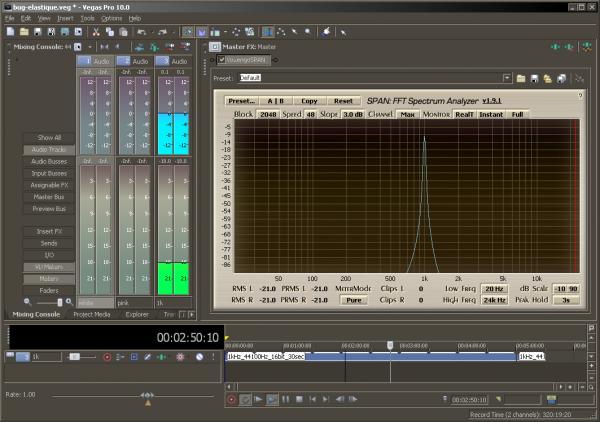Click the Insert Assignable FX icon in Mixing Console
600x422 pixels.
point(154,47)
